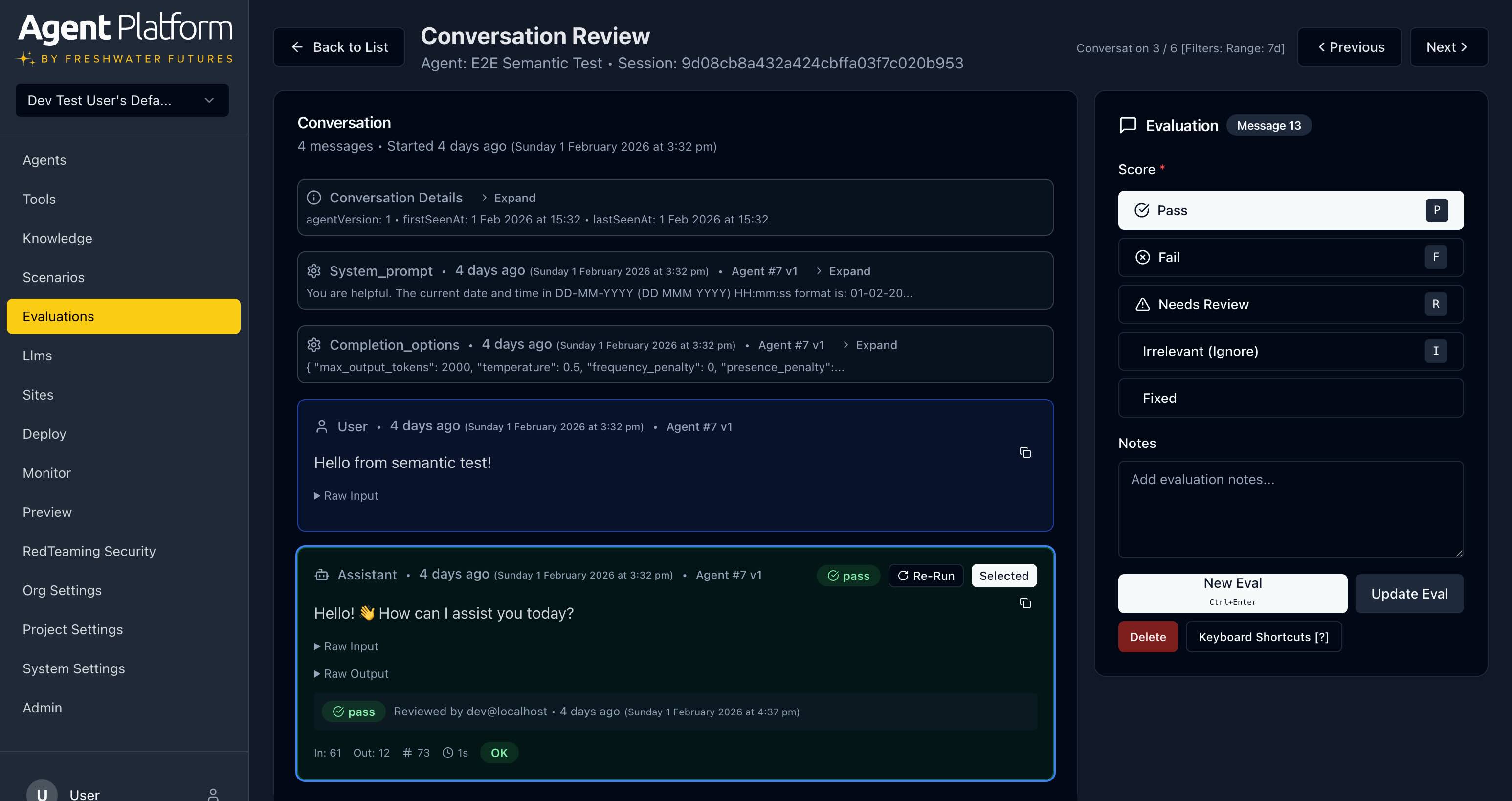Click the System_prompt gear icon
Screen dimensions: 1512x801
click(314, 271)
